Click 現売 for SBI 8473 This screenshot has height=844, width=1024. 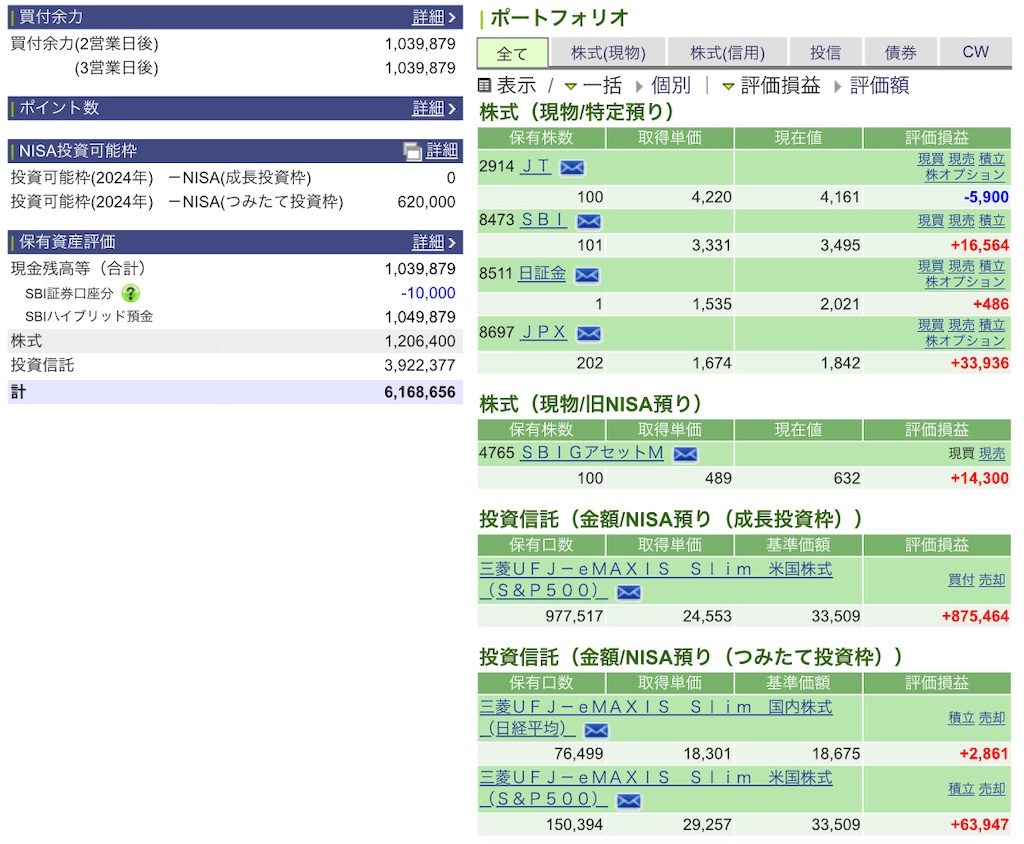pyautogui.click(x=961, y=221)
